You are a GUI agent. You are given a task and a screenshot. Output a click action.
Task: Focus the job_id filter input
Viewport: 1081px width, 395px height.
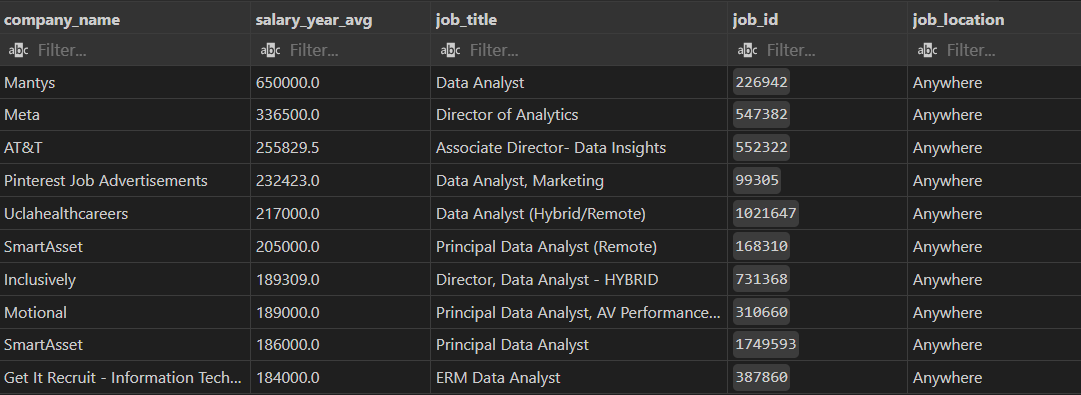coord(833,50)
